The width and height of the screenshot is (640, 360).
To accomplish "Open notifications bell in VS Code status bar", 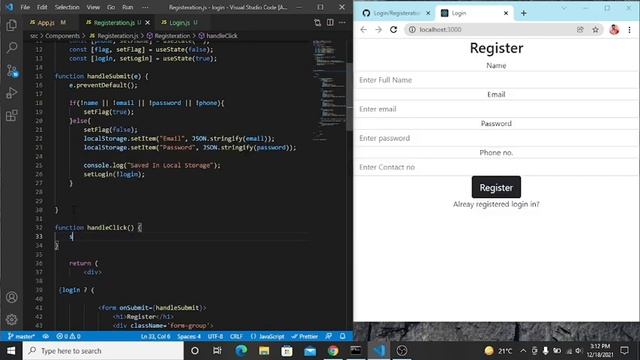I will (343, 336).
